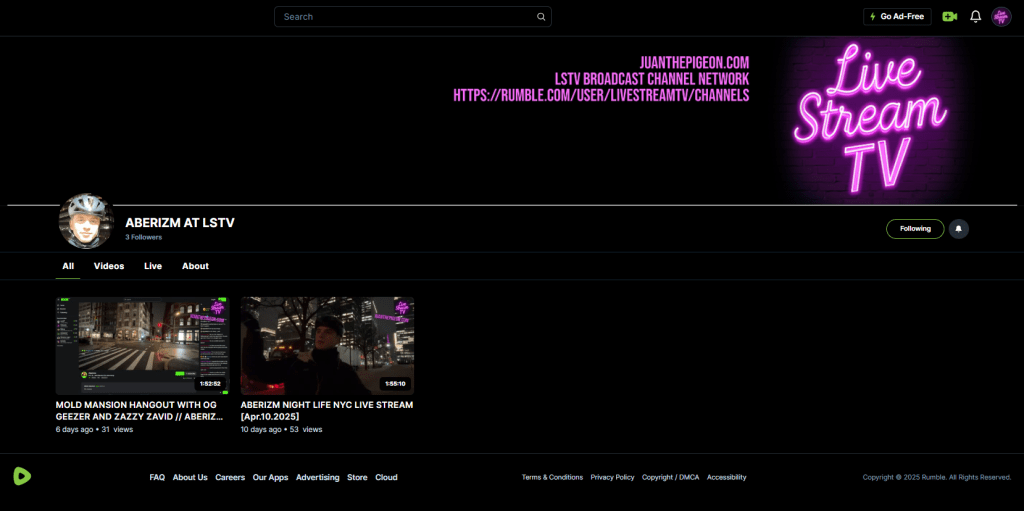Click into the Search field

[405, 17]
